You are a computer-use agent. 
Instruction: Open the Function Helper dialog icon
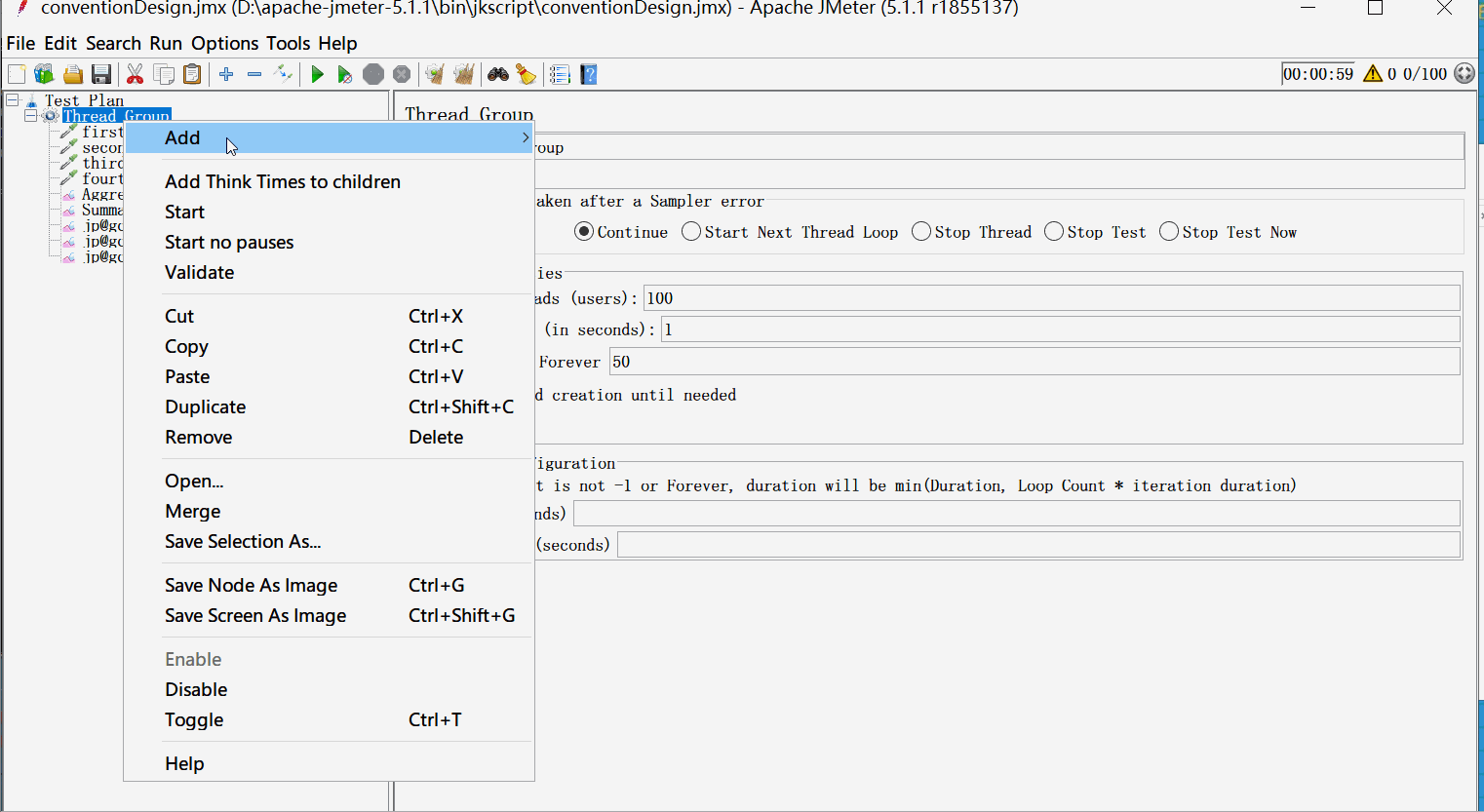pos(560,74)
